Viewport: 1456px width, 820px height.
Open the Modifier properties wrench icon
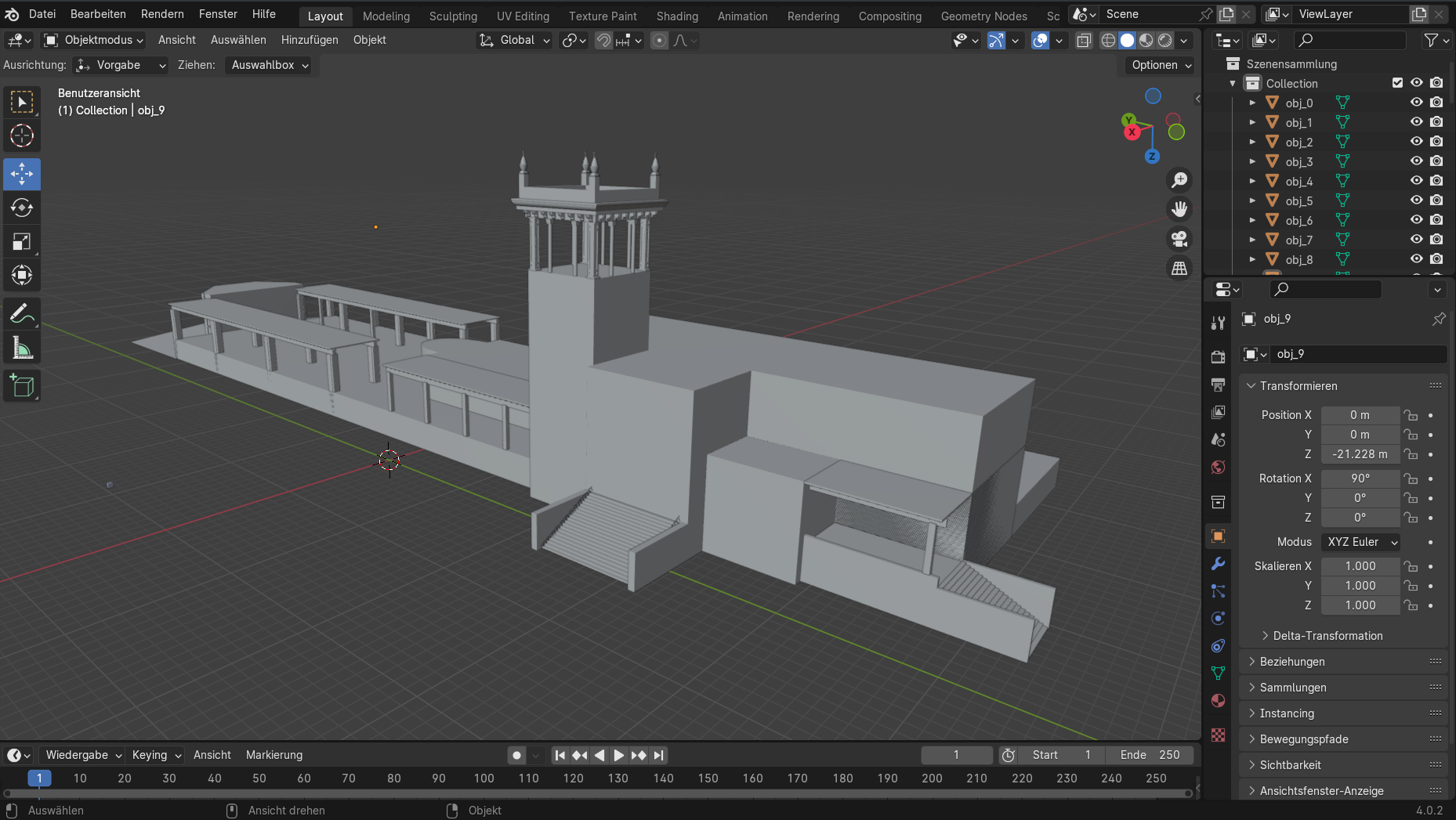click(x=1218, y=564)
